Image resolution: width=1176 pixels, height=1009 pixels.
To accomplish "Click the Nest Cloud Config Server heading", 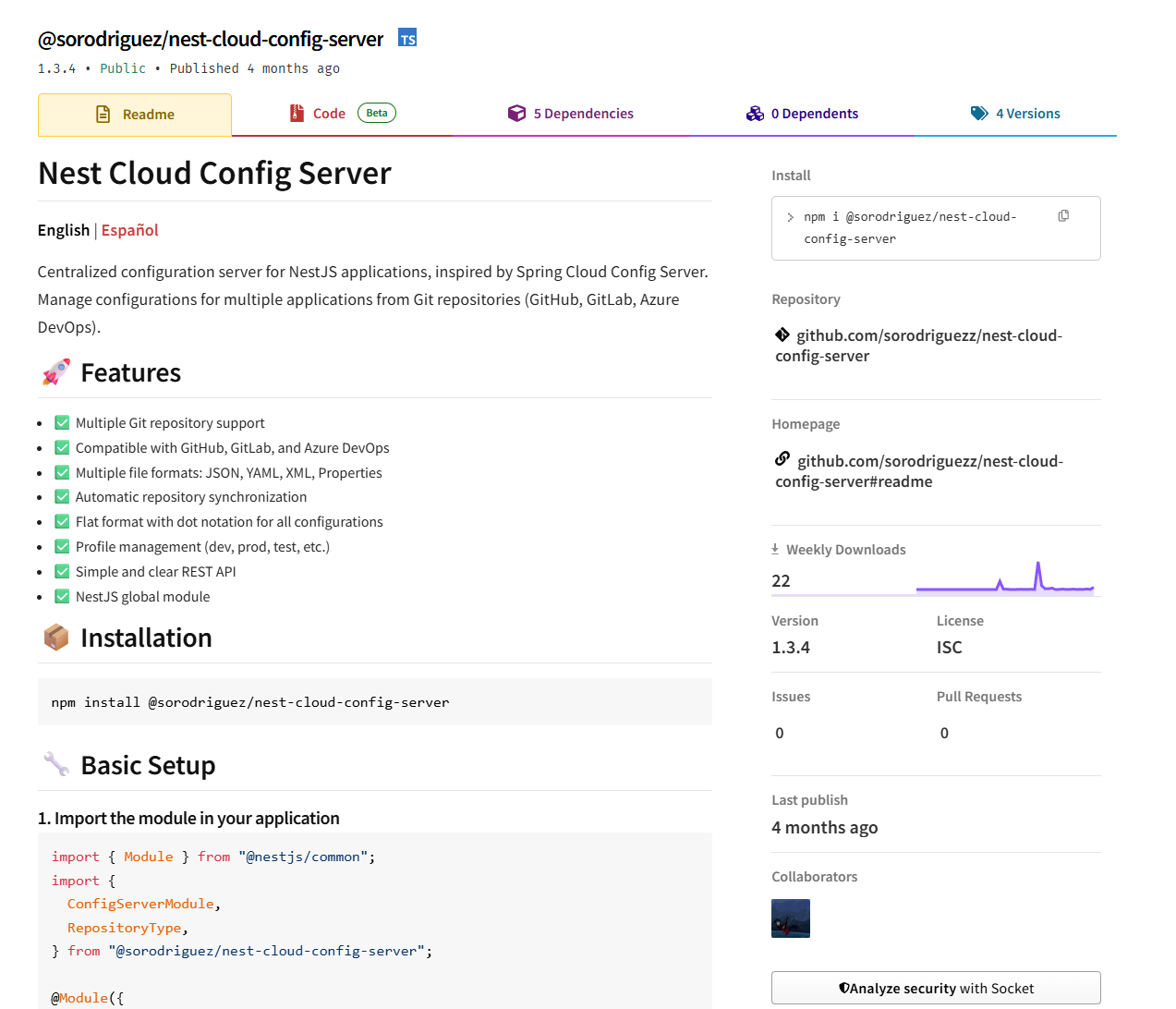I will pos(214,173).
